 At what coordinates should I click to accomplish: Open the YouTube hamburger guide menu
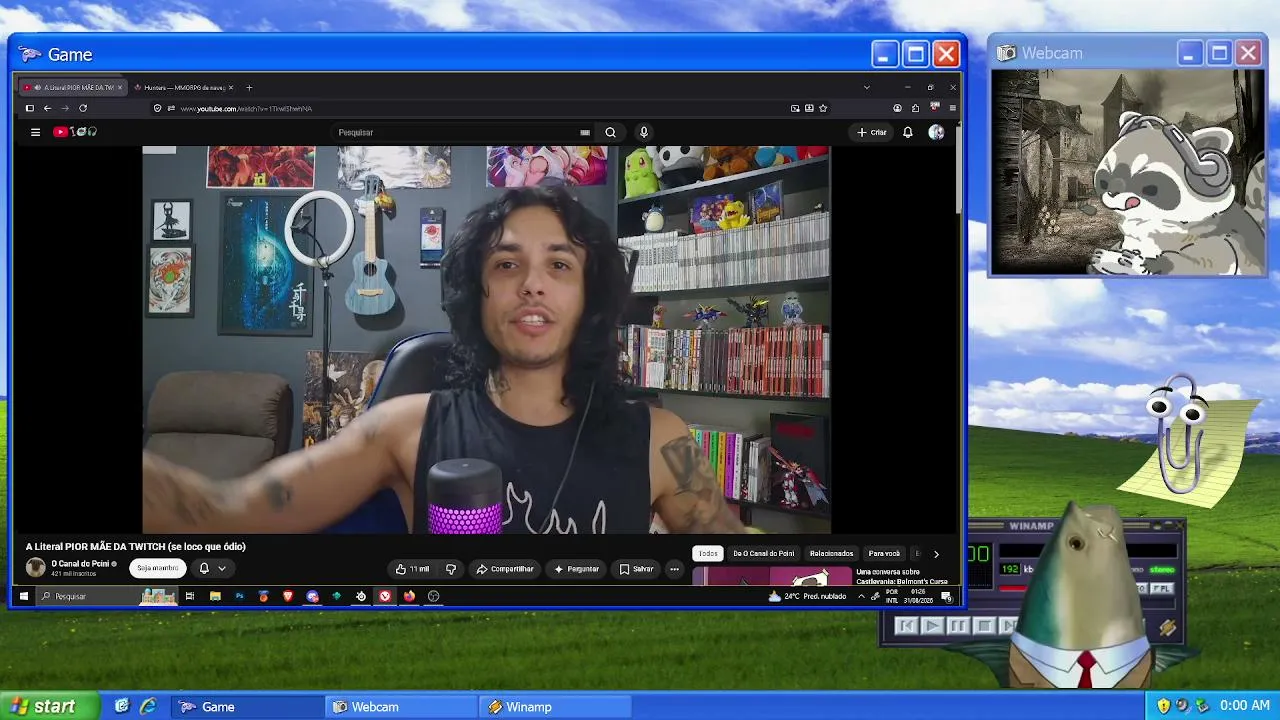[x=35, y=132]
